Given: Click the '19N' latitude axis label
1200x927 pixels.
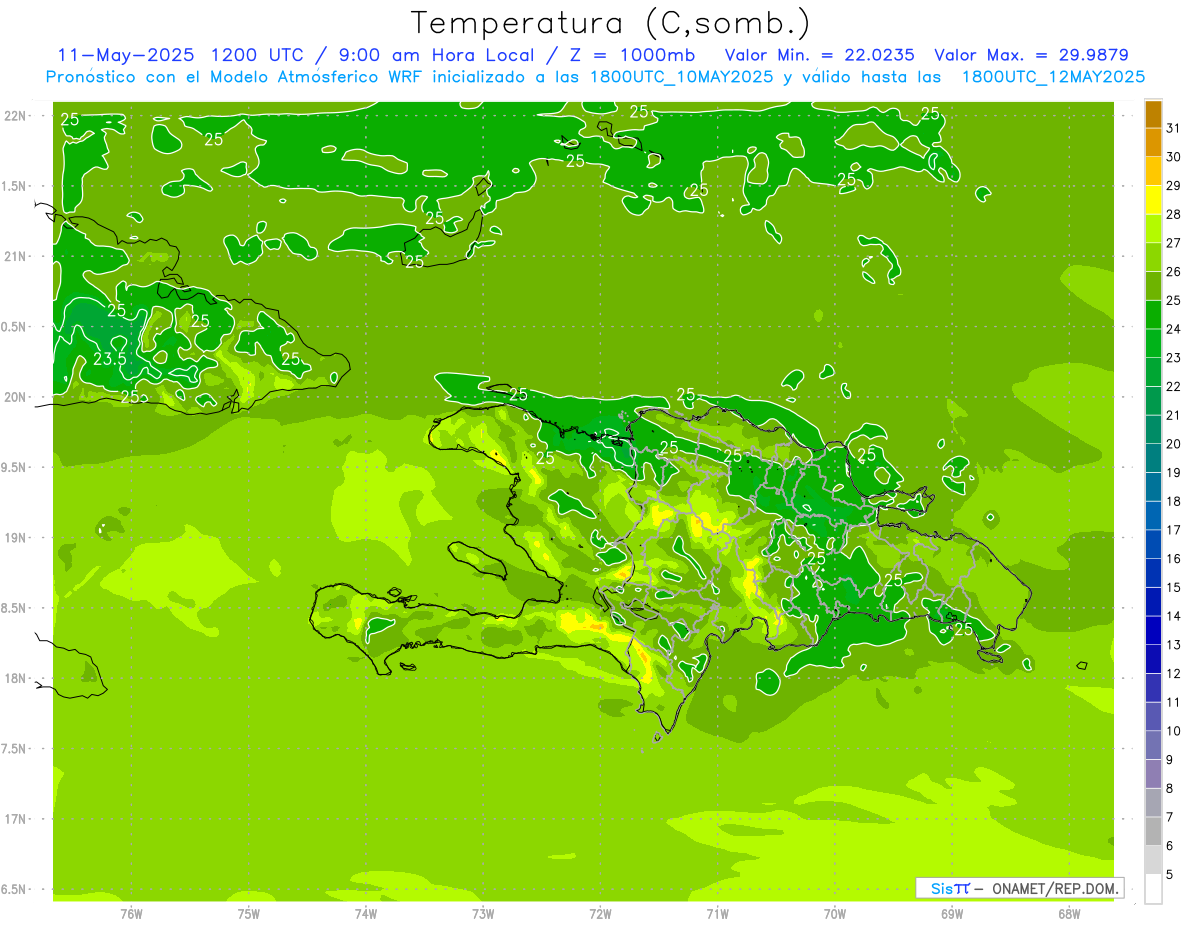Looking at the screenshot, I should tap(14, 538).
